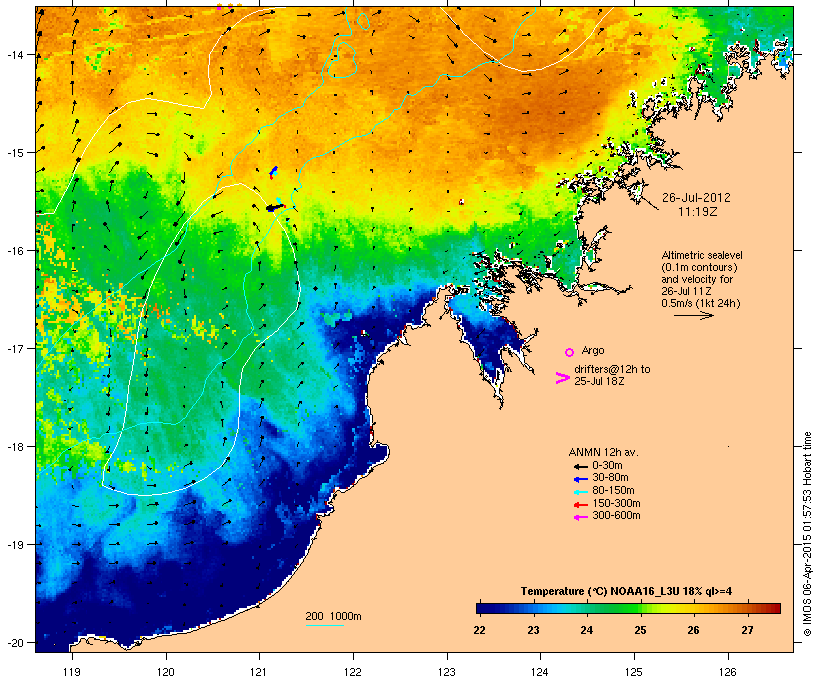Click colorbar tick label 24
This screenshot has width=820, height=680.
[x=587, y=630]
